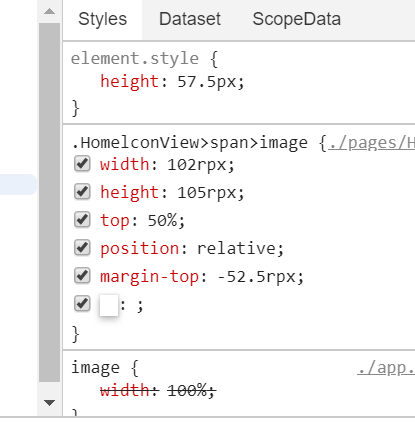The height and width of the screenshot is (424, 415).
Task: Disable the height: 105rpx property checkbox
Action: pyautogui.click(x=82, y=192)
